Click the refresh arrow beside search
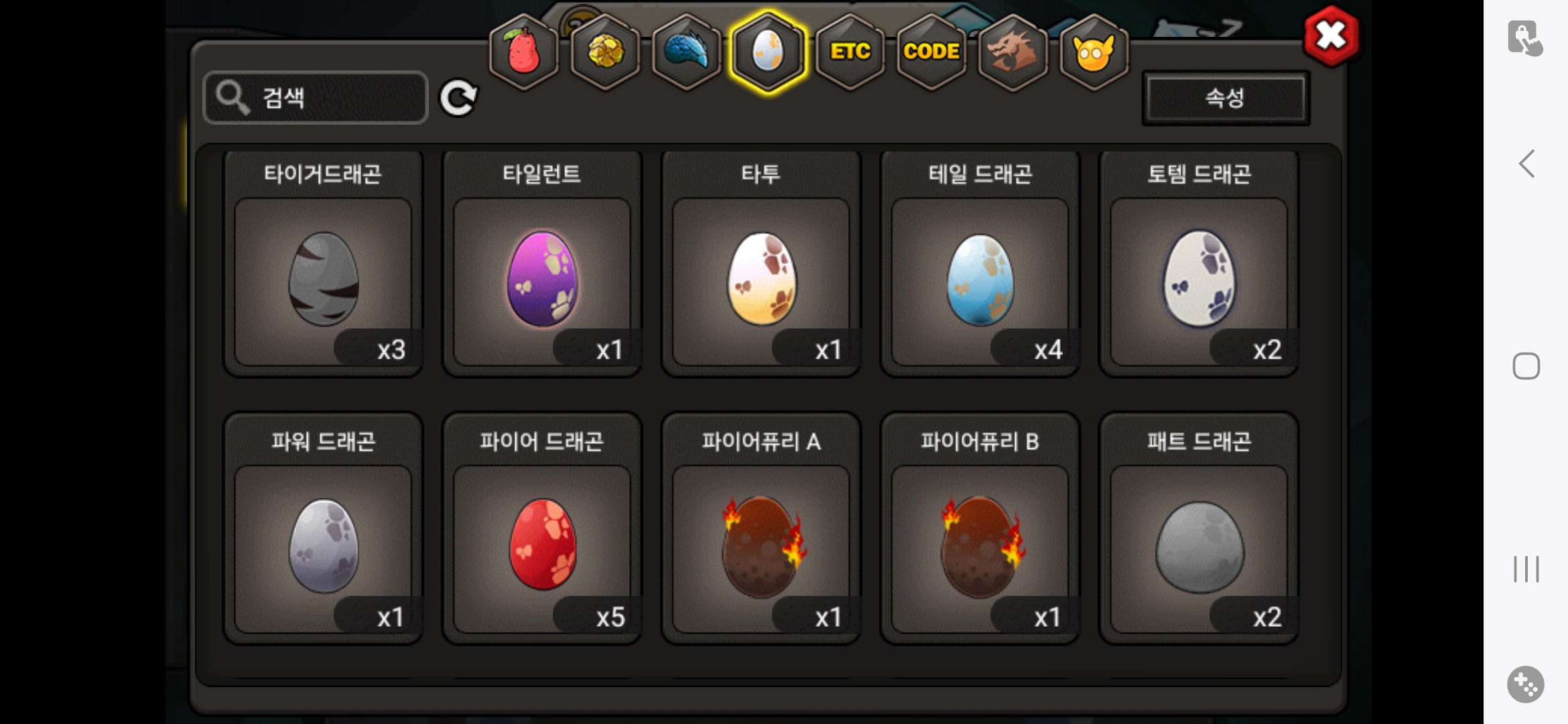This screenshot has height=724, width=1568. point(458,98)
